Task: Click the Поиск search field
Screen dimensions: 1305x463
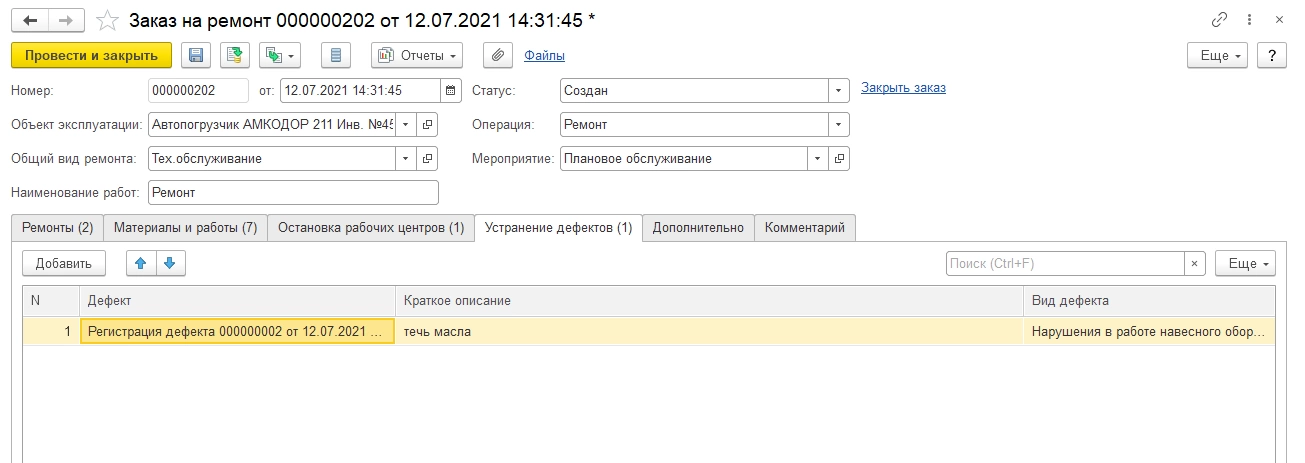Action: click(1064, 263)
